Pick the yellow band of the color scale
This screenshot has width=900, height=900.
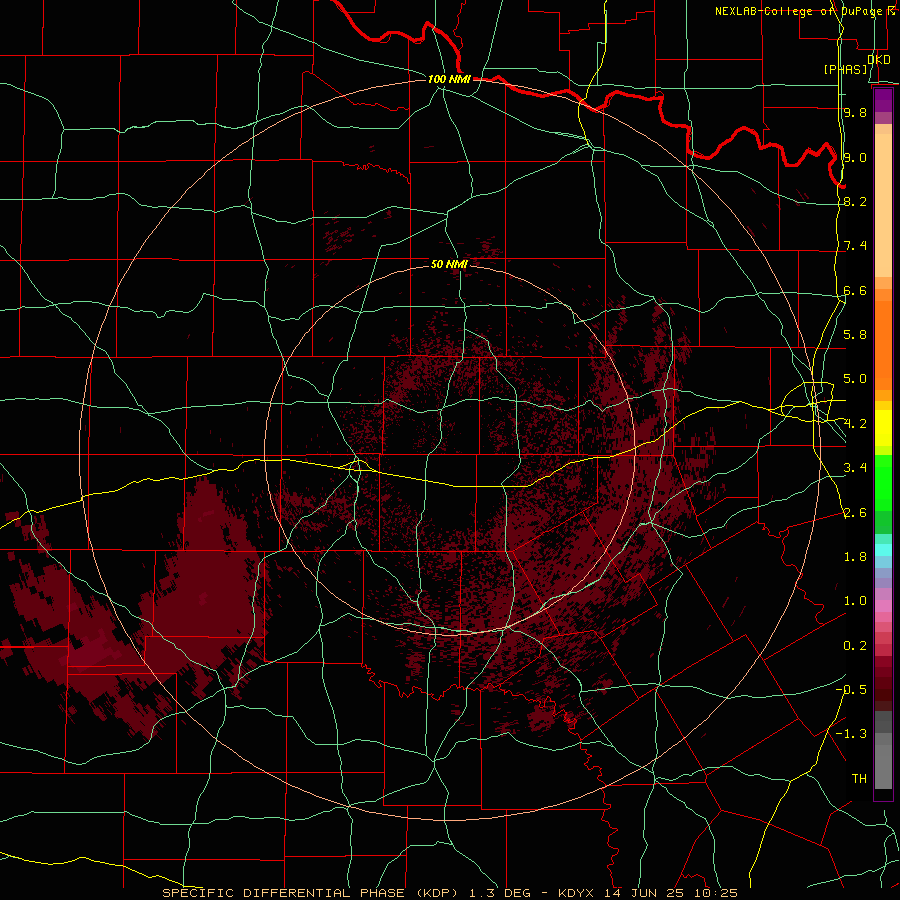883,428
